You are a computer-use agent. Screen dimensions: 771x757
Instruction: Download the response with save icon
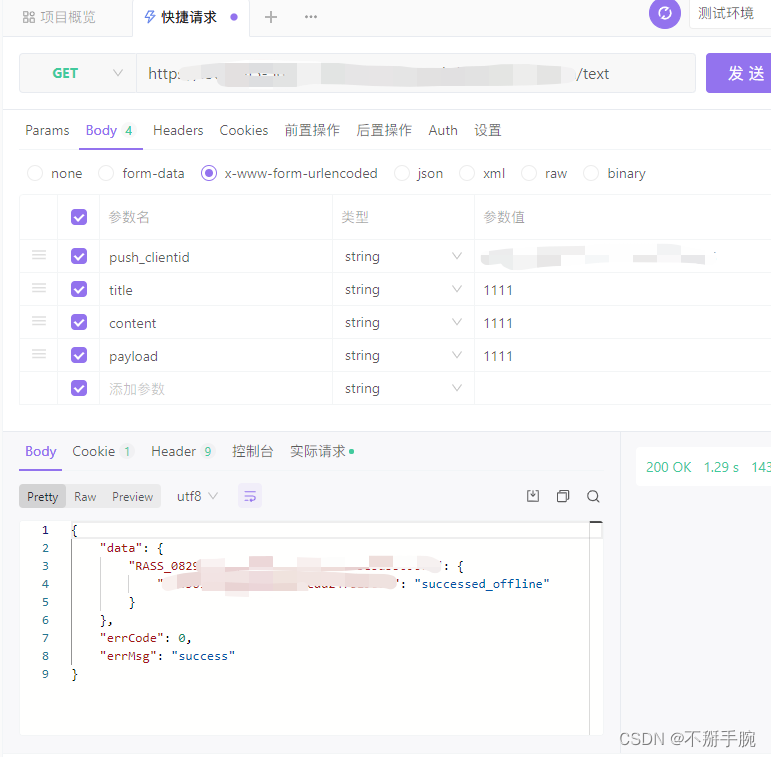(x=533, y=496)
